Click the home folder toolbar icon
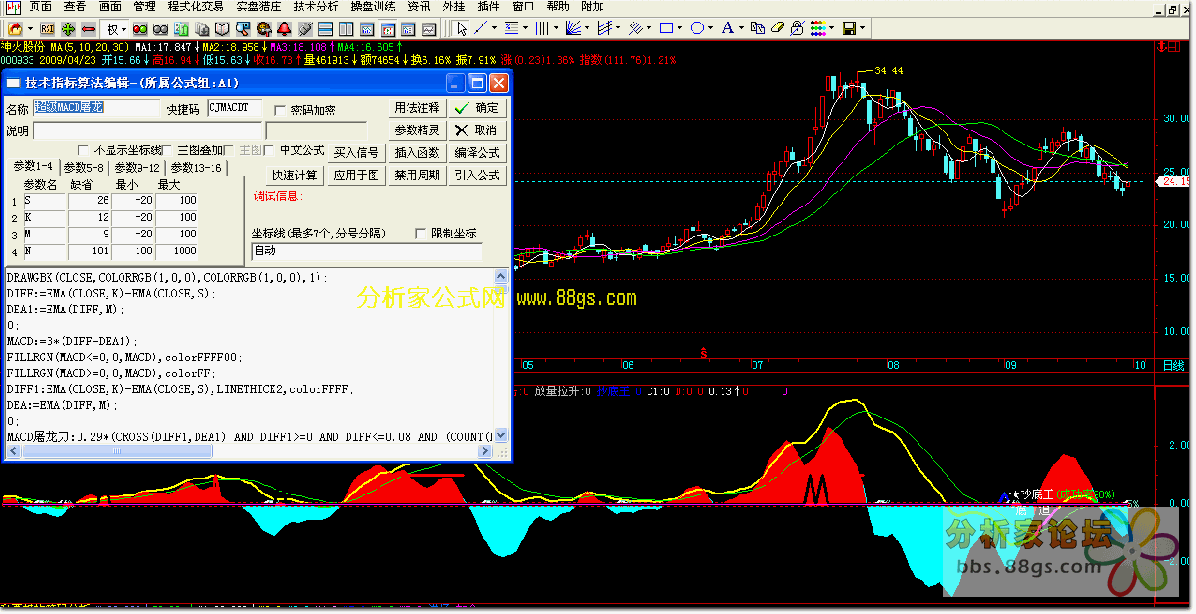 coord(15,29)
